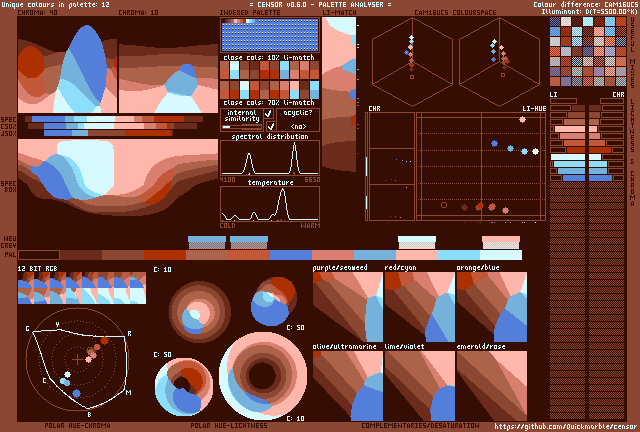
Task: Click the 'LI-HUE' plot label
Action: point(534,109)
